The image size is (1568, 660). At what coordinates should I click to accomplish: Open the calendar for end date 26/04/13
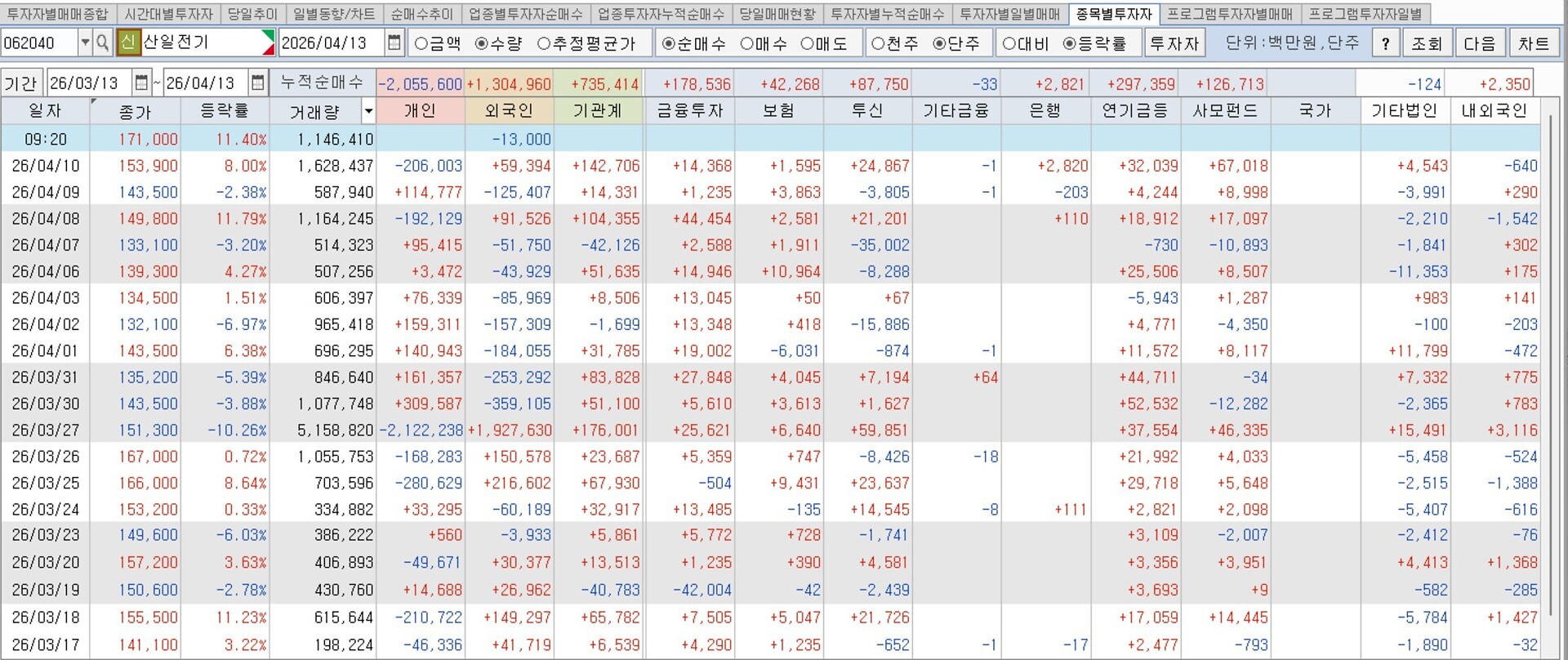258,82
